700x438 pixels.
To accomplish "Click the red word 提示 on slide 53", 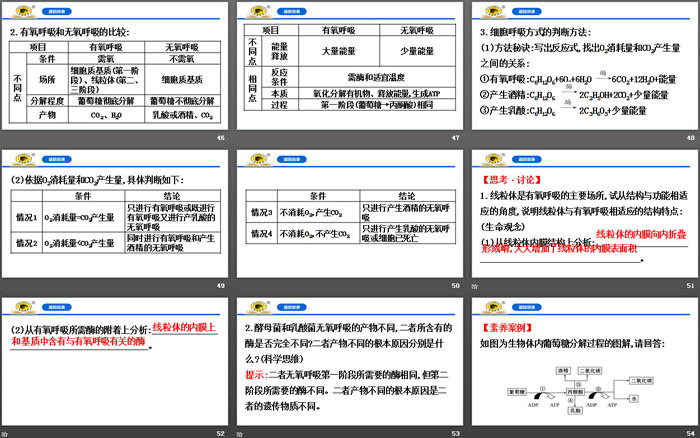I will pos(255,375).
